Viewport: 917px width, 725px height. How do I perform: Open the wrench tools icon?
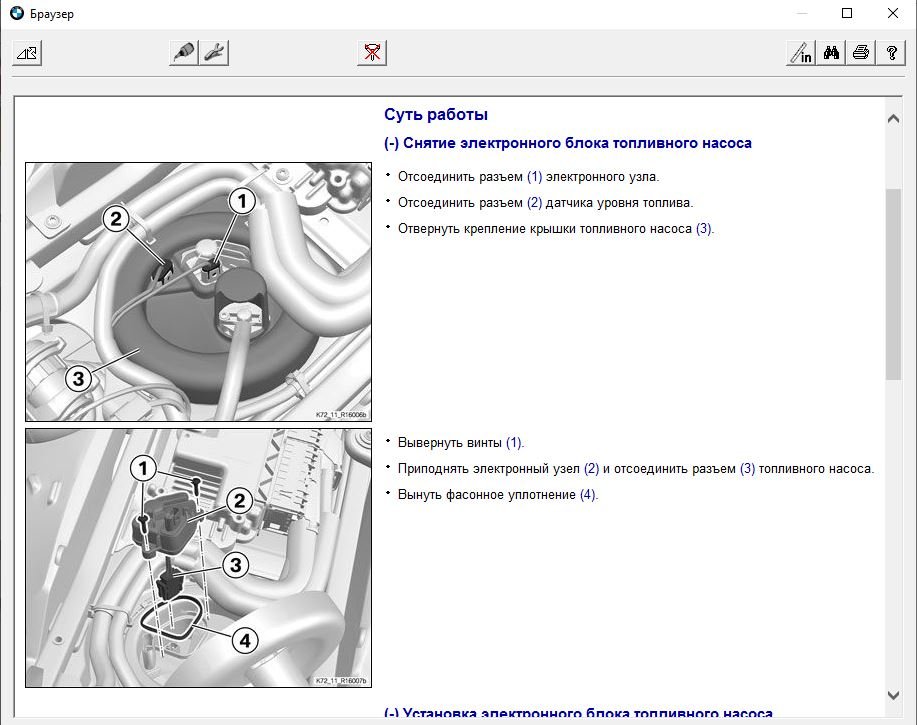[x=213, y=54]
